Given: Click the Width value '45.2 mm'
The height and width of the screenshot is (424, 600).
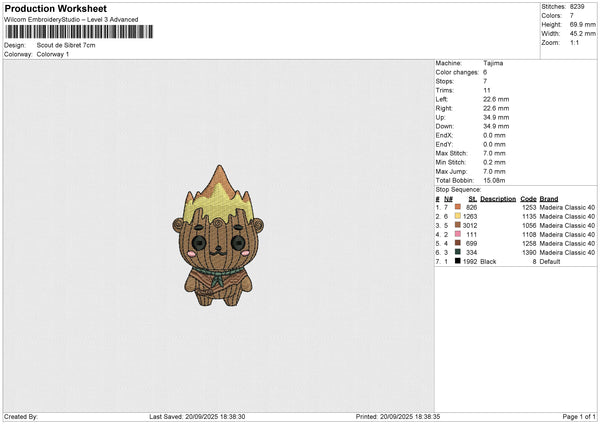Looking at the screenshot, I should tap(583, 34).
